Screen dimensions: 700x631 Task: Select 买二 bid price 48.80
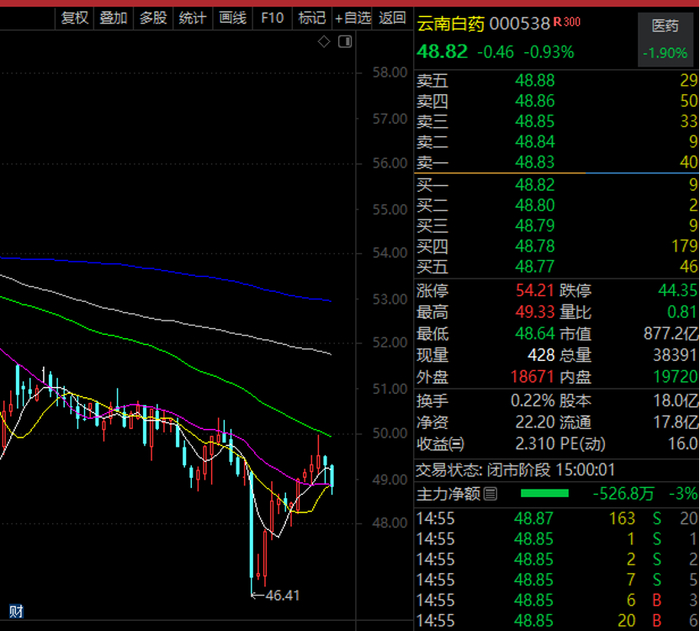pos(535,205)
